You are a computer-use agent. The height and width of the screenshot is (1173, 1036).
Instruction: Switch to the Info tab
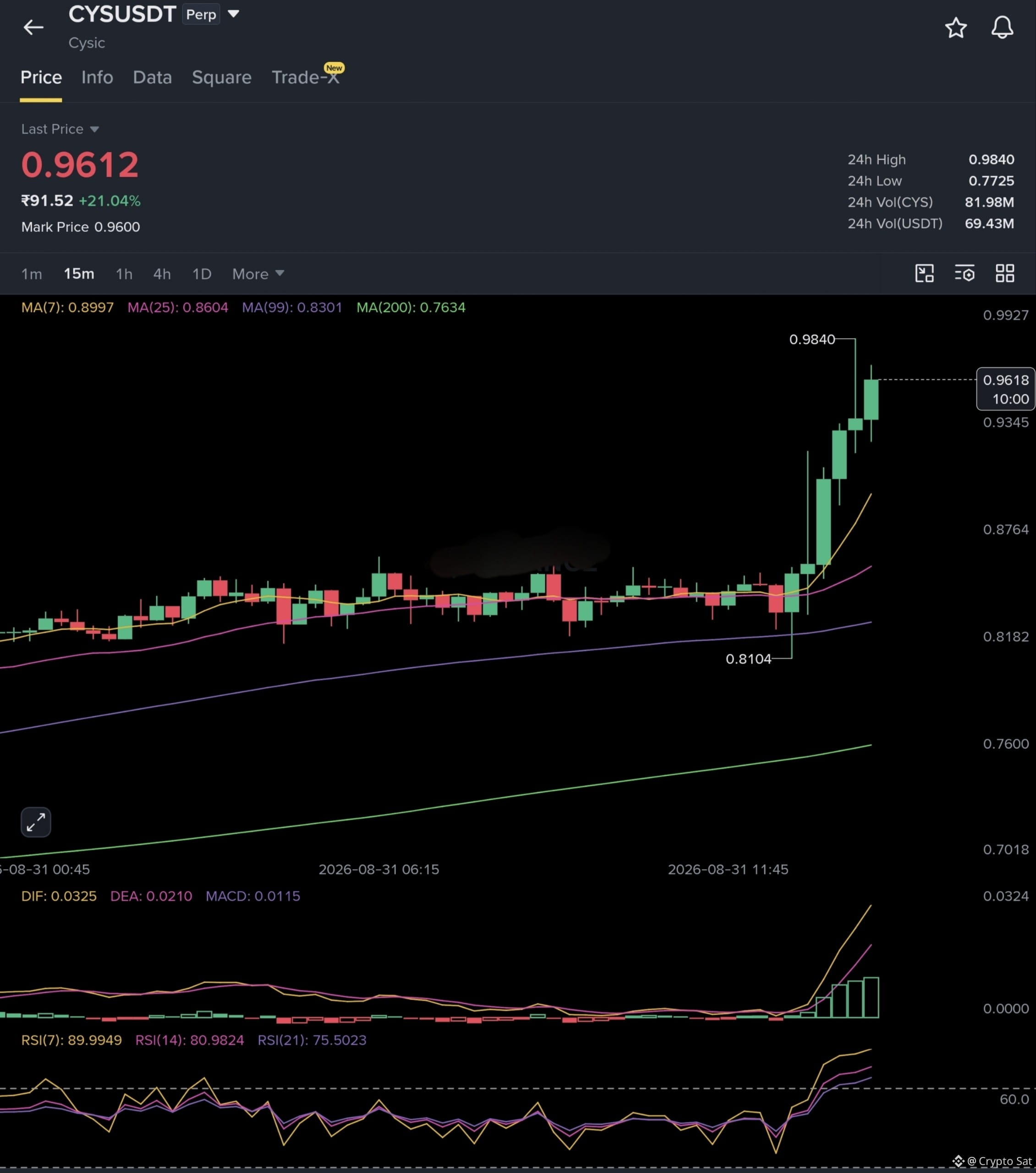97,77
